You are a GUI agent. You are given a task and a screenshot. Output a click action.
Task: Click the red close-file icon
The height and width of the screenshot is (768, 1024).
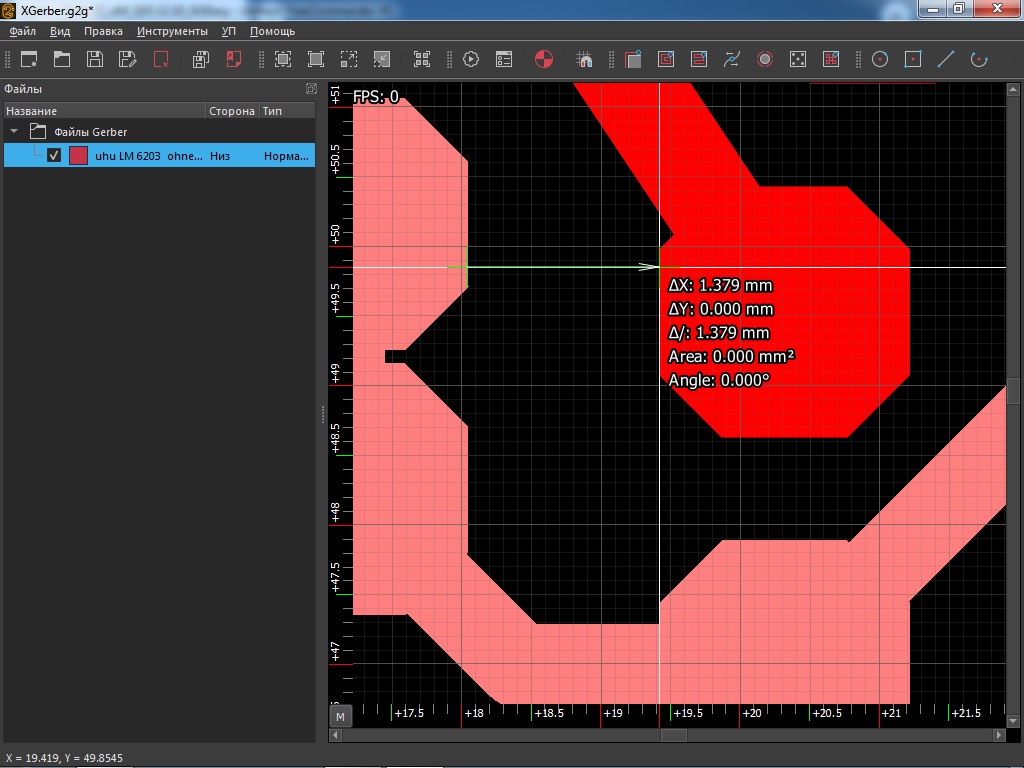[161, 59]
